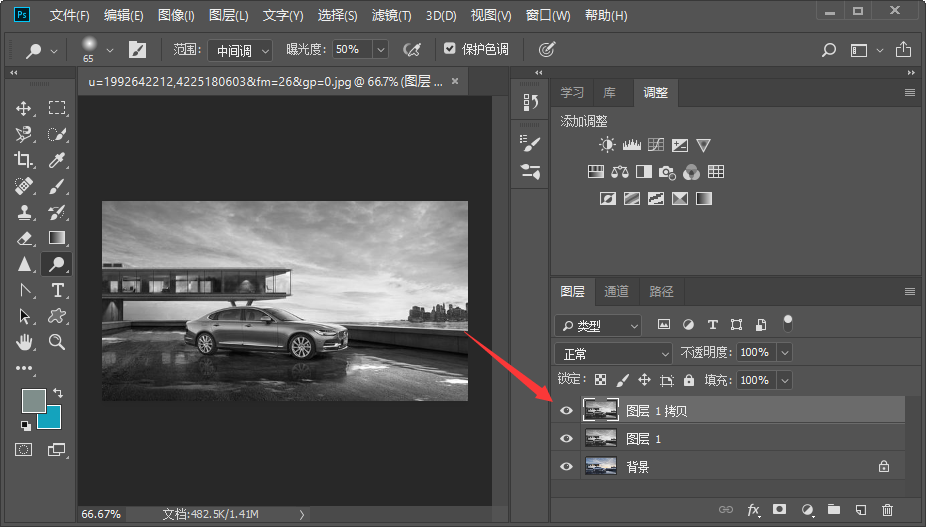Screen dimensions: 926x527
Task: Select the Hand tool
Action: (x=24, y=341)
